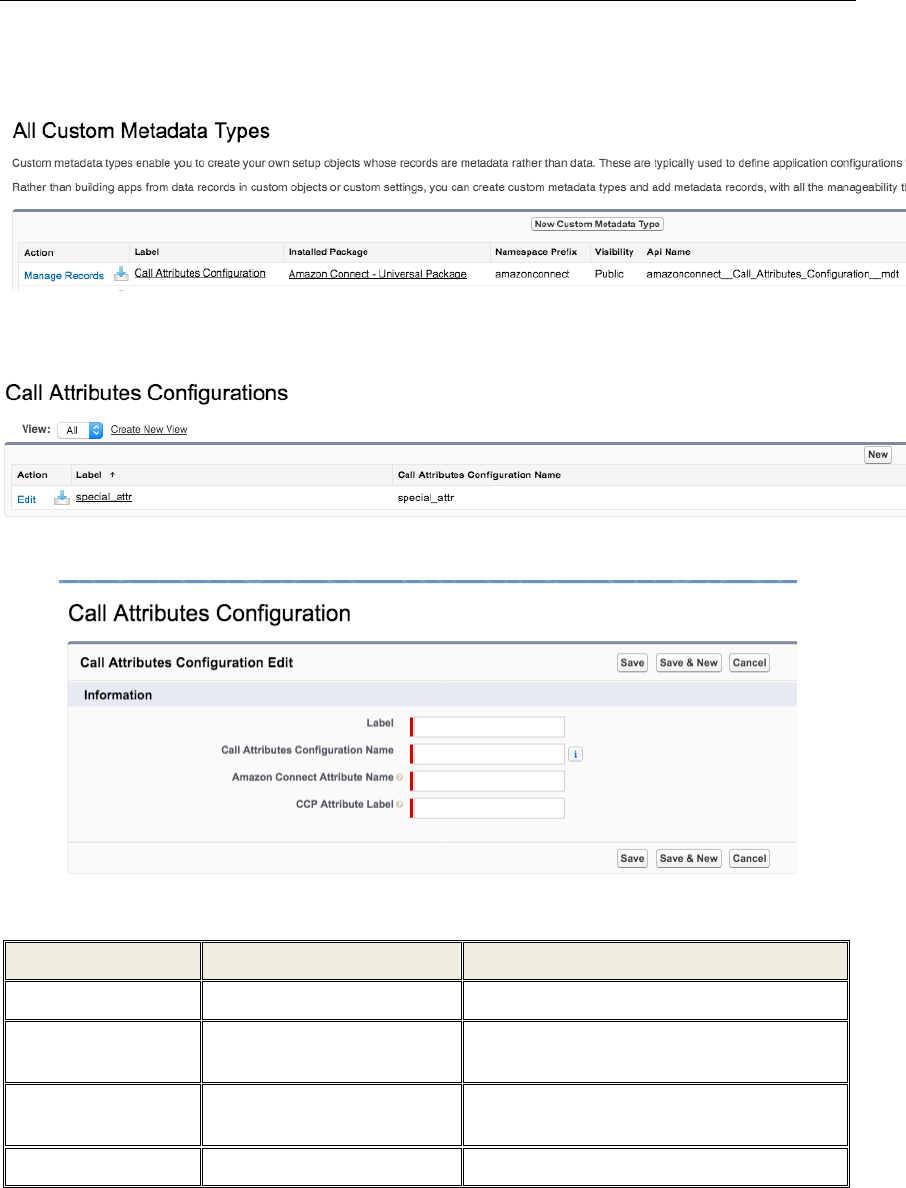Viewport: 906px width, 1188px height.
Task: Click the New Custom Metadata Type button
Action: pyautogui.click(x=598, y=224)
